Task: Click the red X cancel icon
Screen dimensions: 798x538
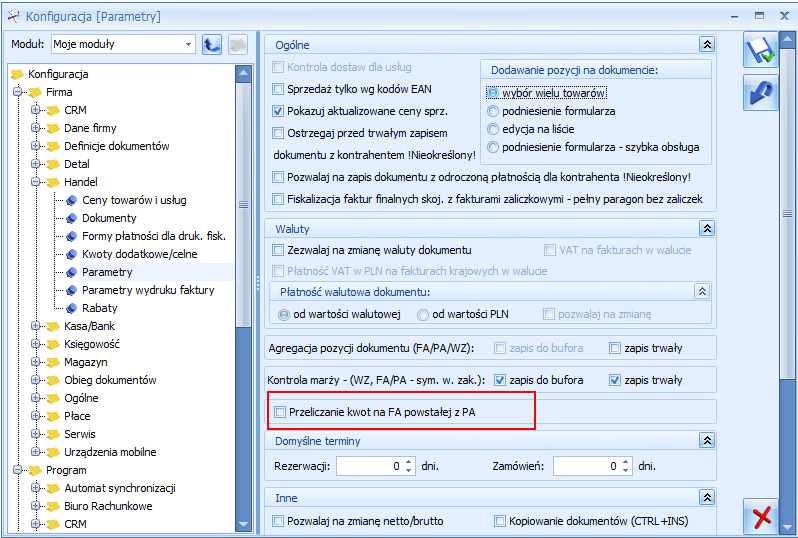Action: pyautogui.click(x=760, y=517)
